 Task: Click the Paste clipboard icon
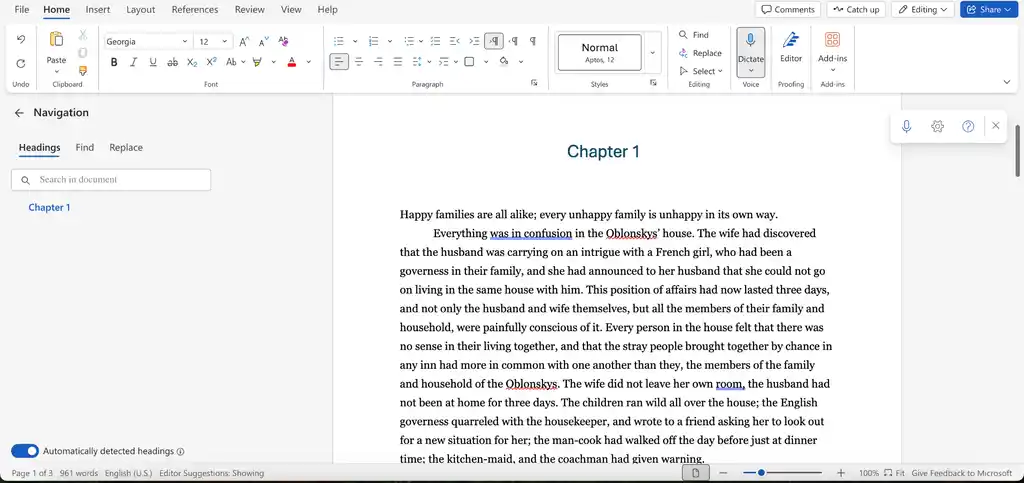tap(56, 39)
